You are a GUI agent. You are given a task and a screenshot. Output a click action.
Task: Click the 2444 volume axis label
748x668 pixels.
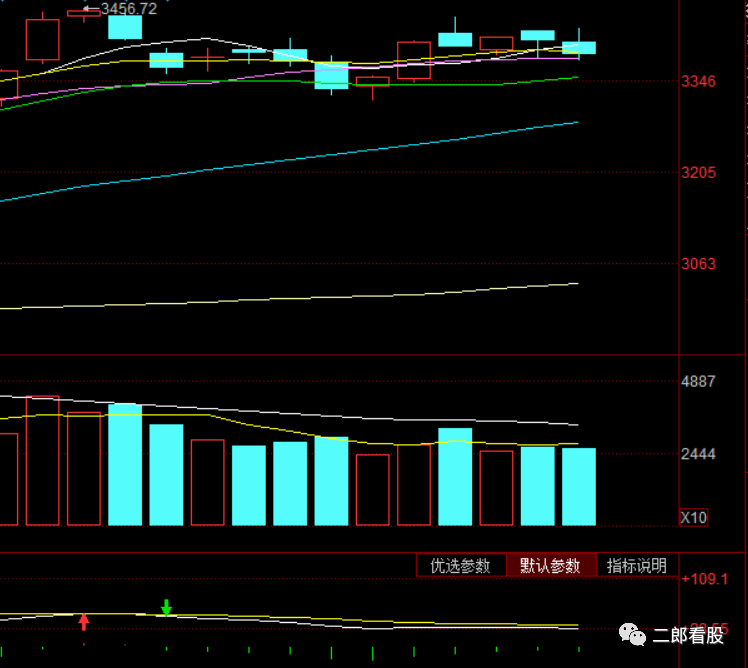tap(698, 453)
